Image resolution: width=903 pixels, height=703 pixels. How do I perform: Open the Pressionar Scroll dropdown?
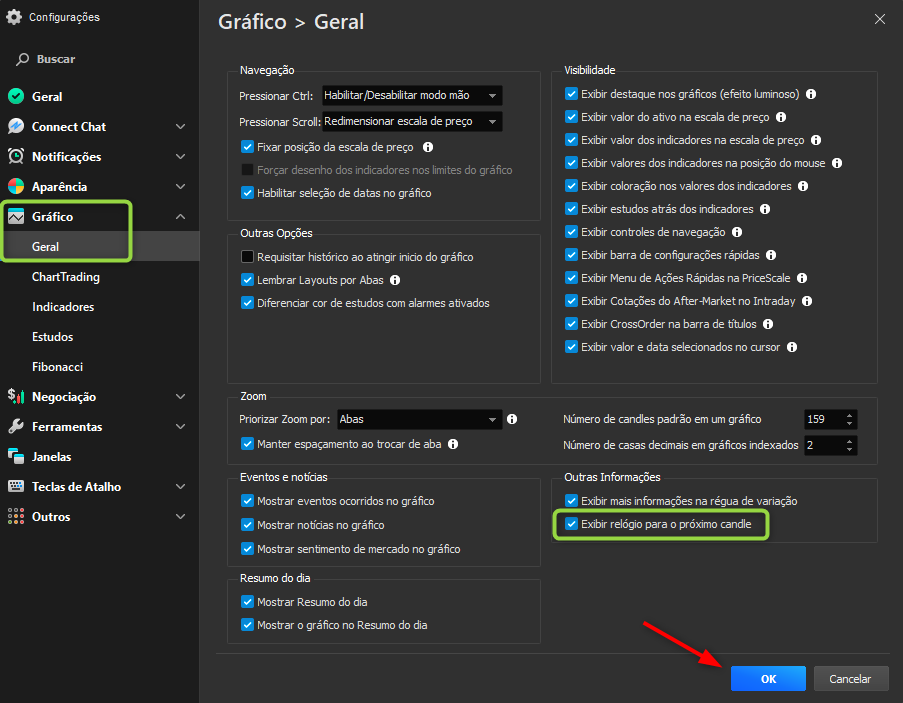[412, 121]
